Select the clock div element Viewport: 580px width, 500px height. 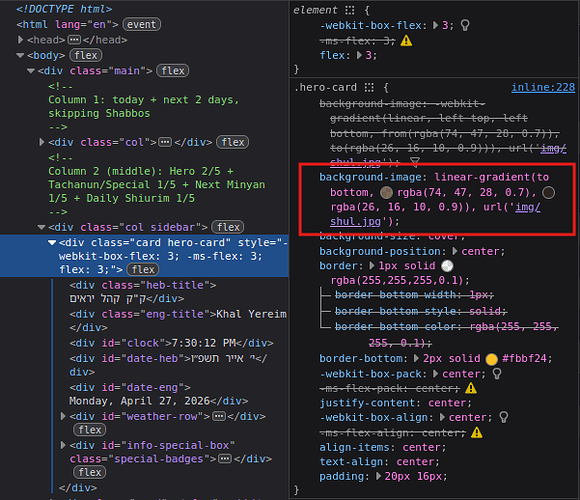click(x=171, y=343)
